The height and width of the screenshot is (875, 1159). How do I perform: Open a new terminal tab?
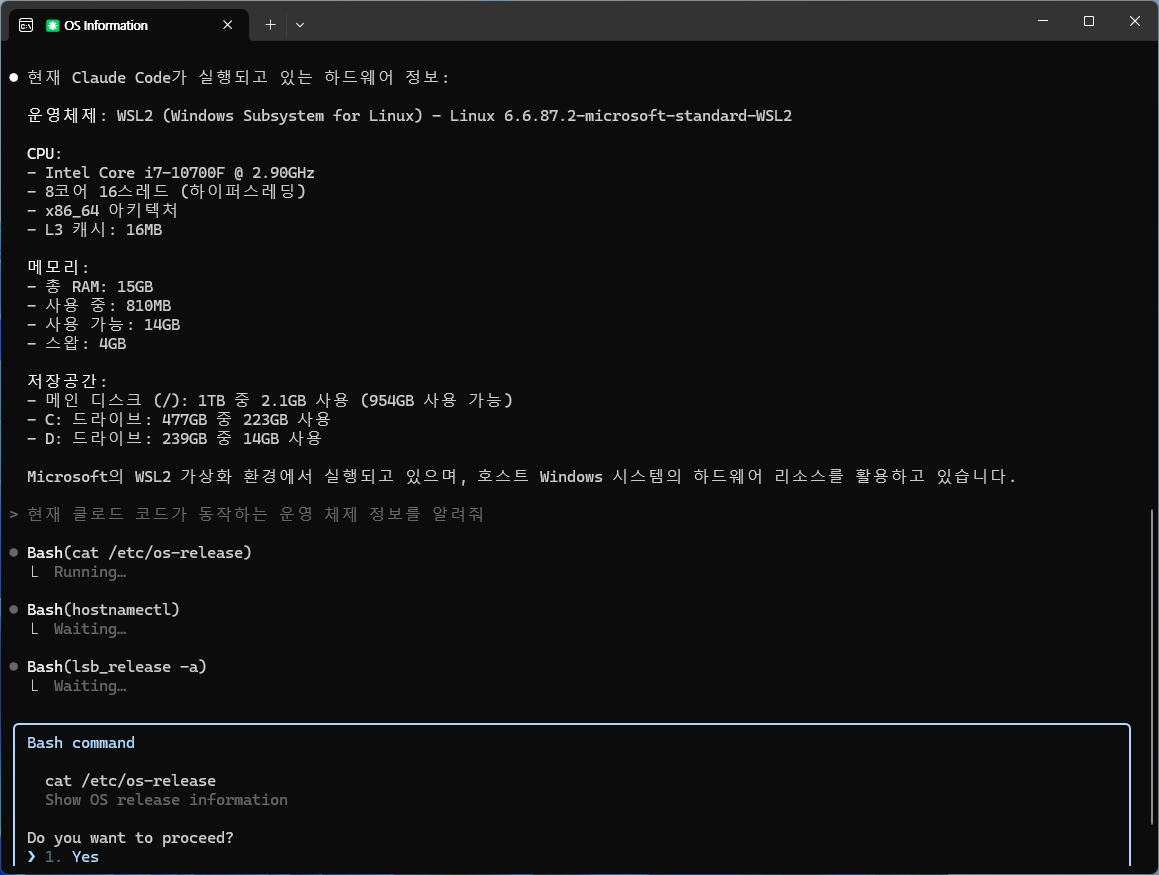[x=271, y=25]
